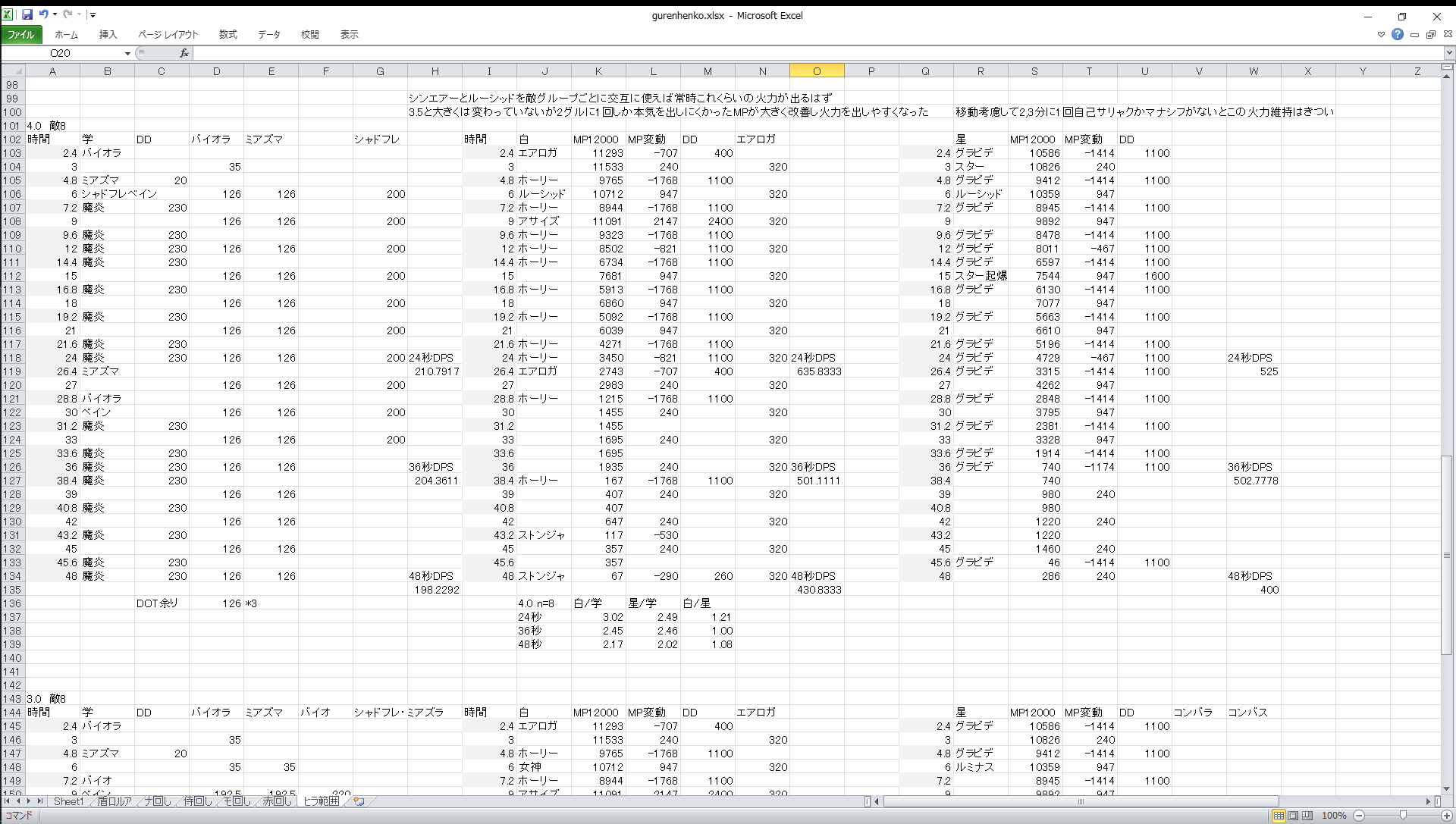The image size is (1456, 824).
Task: Click into the formula bar field
Action: [x=817, y=53]
